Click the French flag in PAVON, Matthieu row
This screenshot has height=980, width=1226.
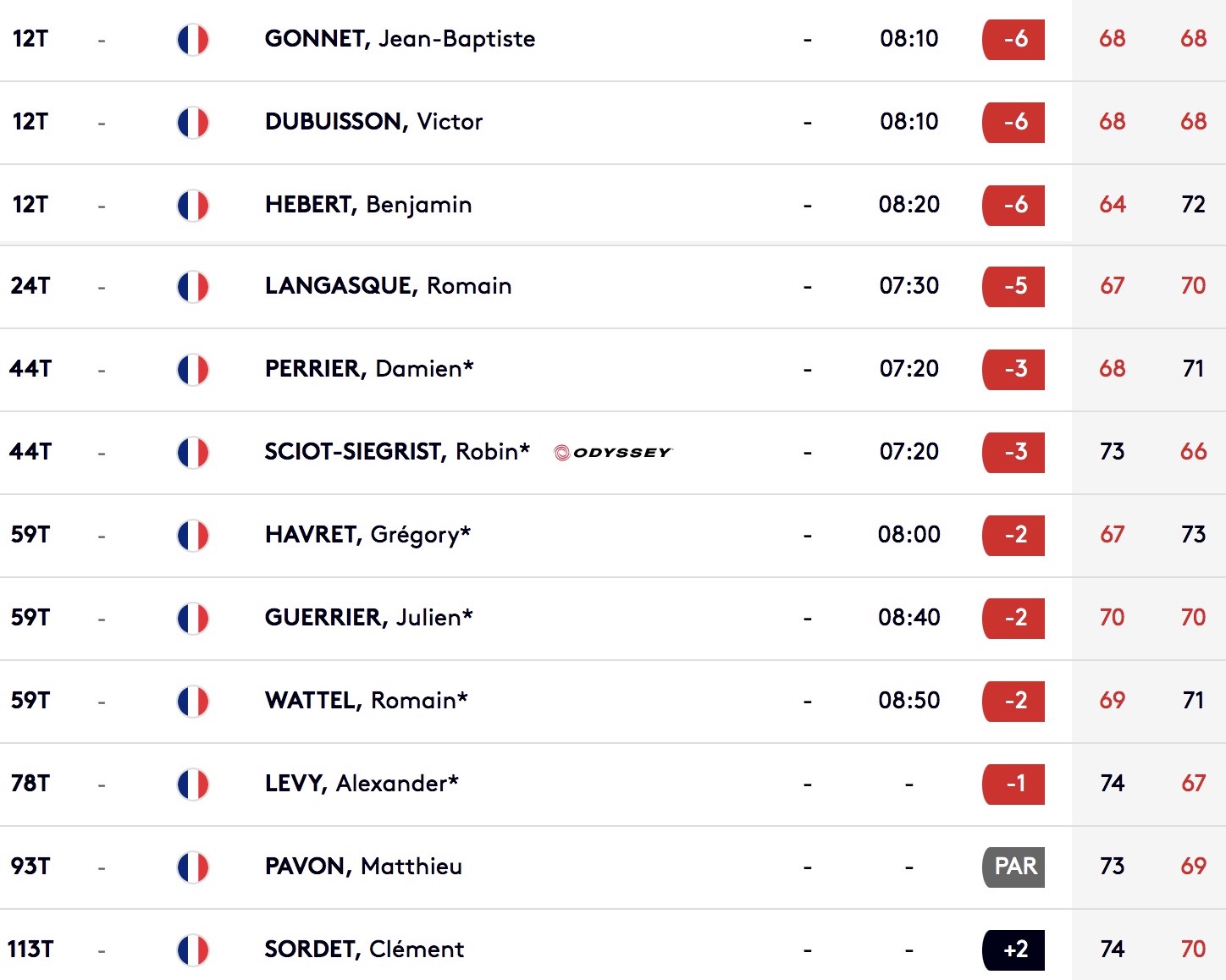pos(193,867)
